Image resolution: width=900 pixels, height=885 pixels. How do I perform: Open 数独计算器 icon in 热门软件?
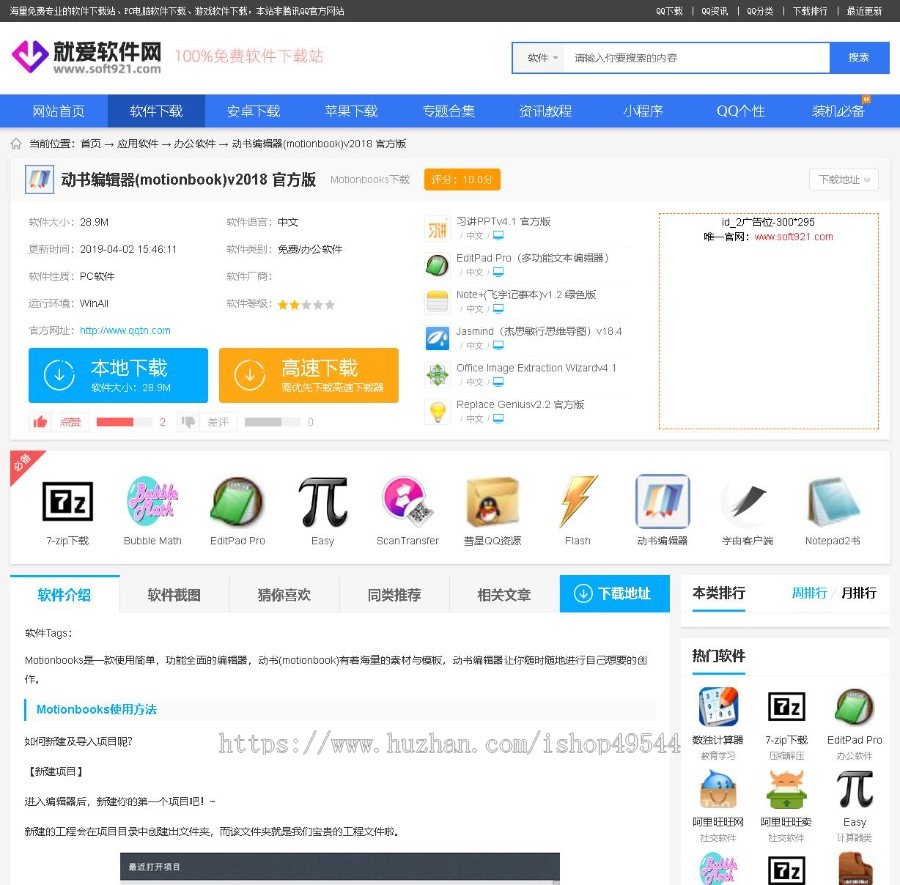[717, 706]
